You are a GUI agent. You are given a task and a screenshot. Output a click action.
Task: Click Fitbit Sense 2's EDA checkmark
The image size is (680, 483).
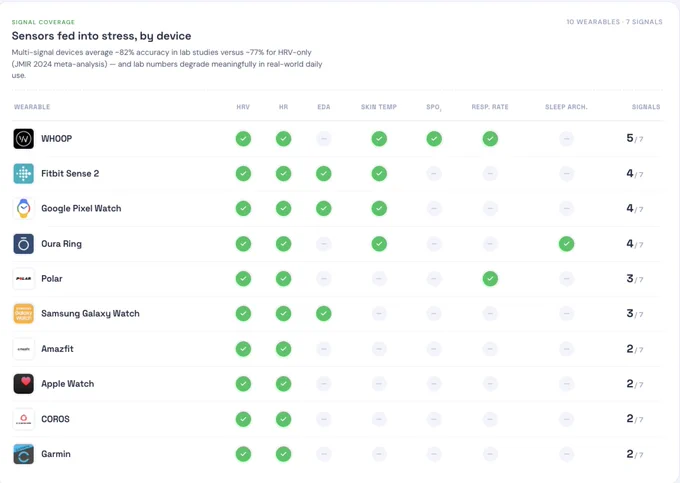point(324,173)
